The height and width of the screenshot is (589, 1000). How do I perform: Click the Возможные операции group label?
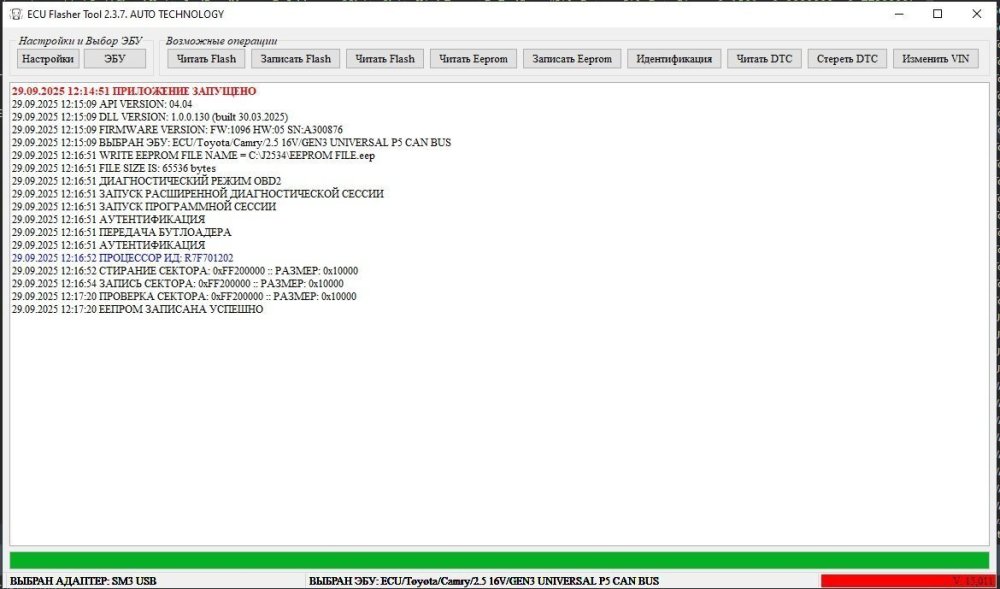[x=221, y=41]
